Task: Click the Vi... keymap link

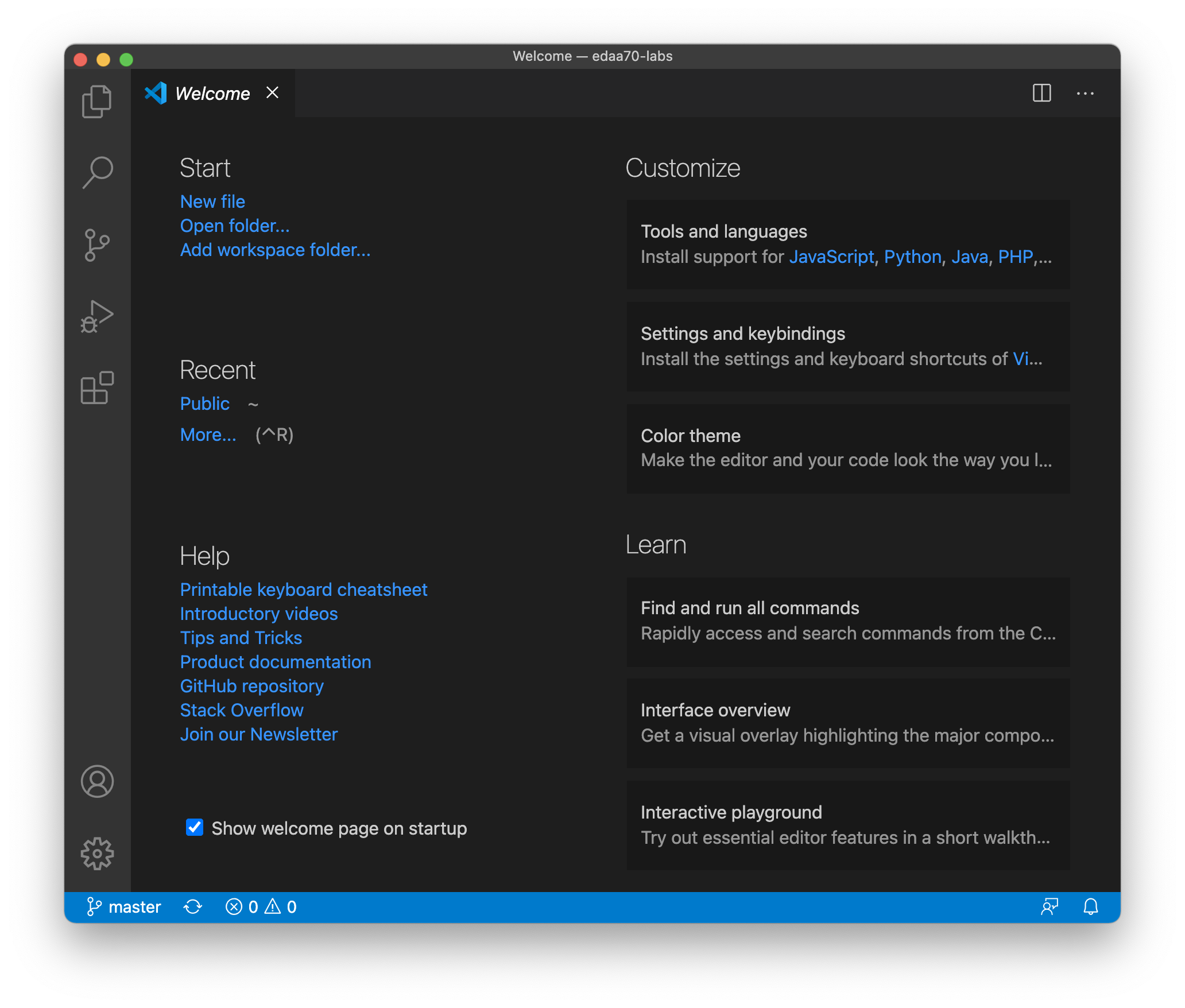Action: (1027, 359)
